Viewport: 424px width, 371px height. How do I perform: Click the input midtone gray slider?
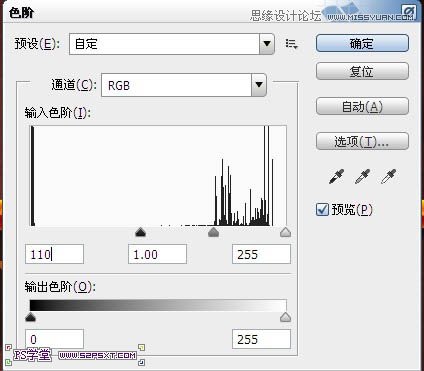tap(213, 232)
